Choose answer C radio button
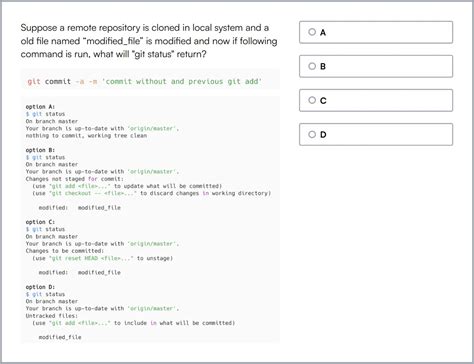474x364 pixels. point(312,100)
